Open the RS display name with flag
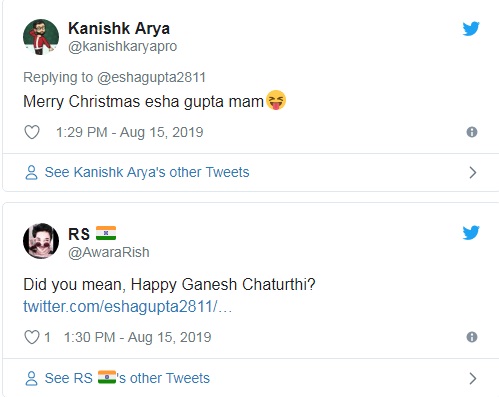 coord(92,233)
